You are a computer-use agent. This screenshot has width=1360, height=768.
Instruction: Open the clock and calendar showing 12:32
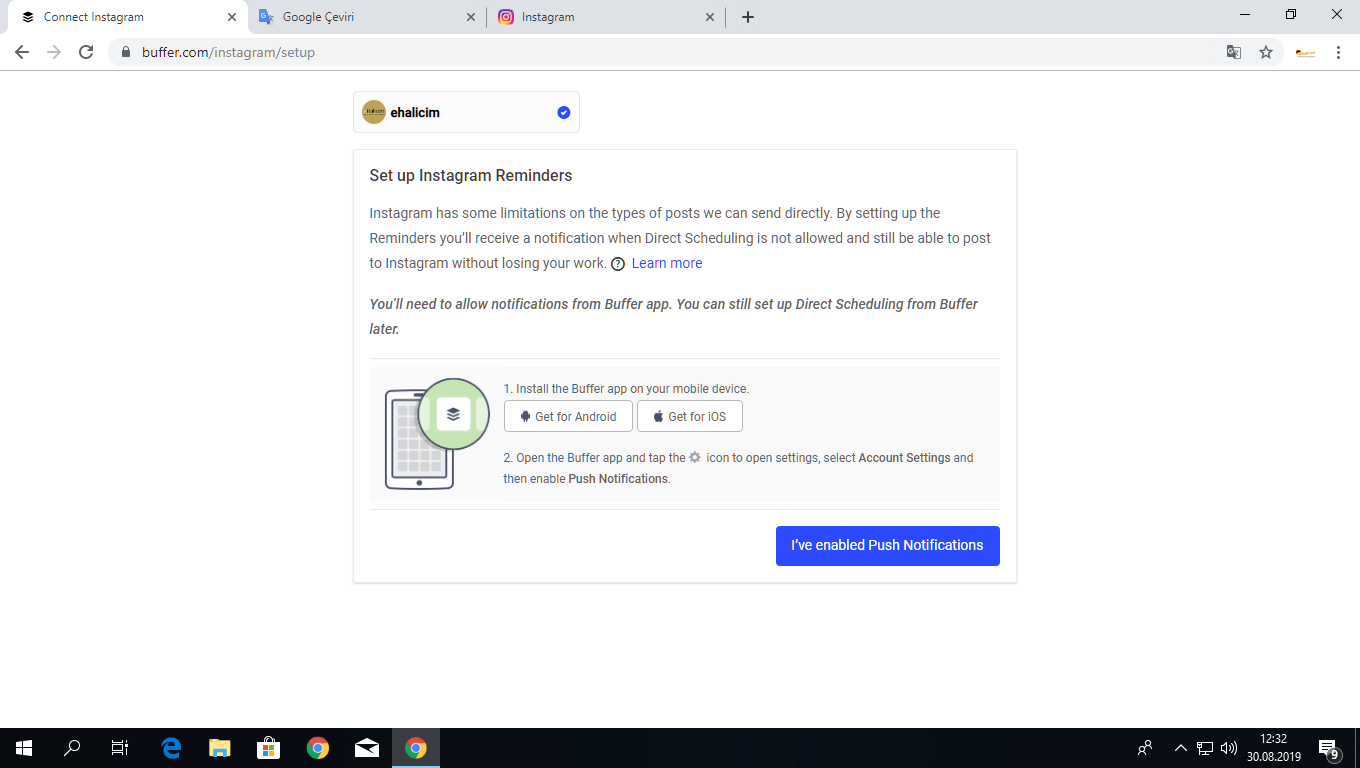tap(1274, 748)
